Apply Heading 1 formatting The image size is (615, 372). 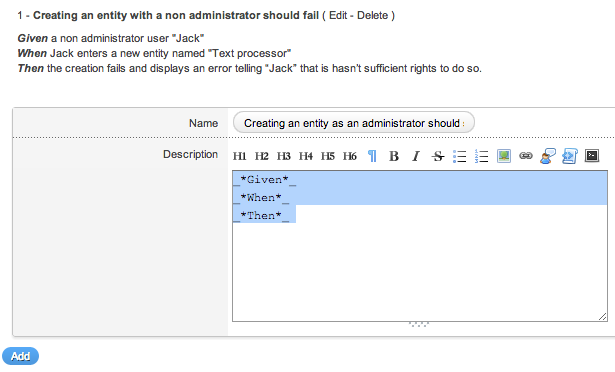click(x=239, y=156)
